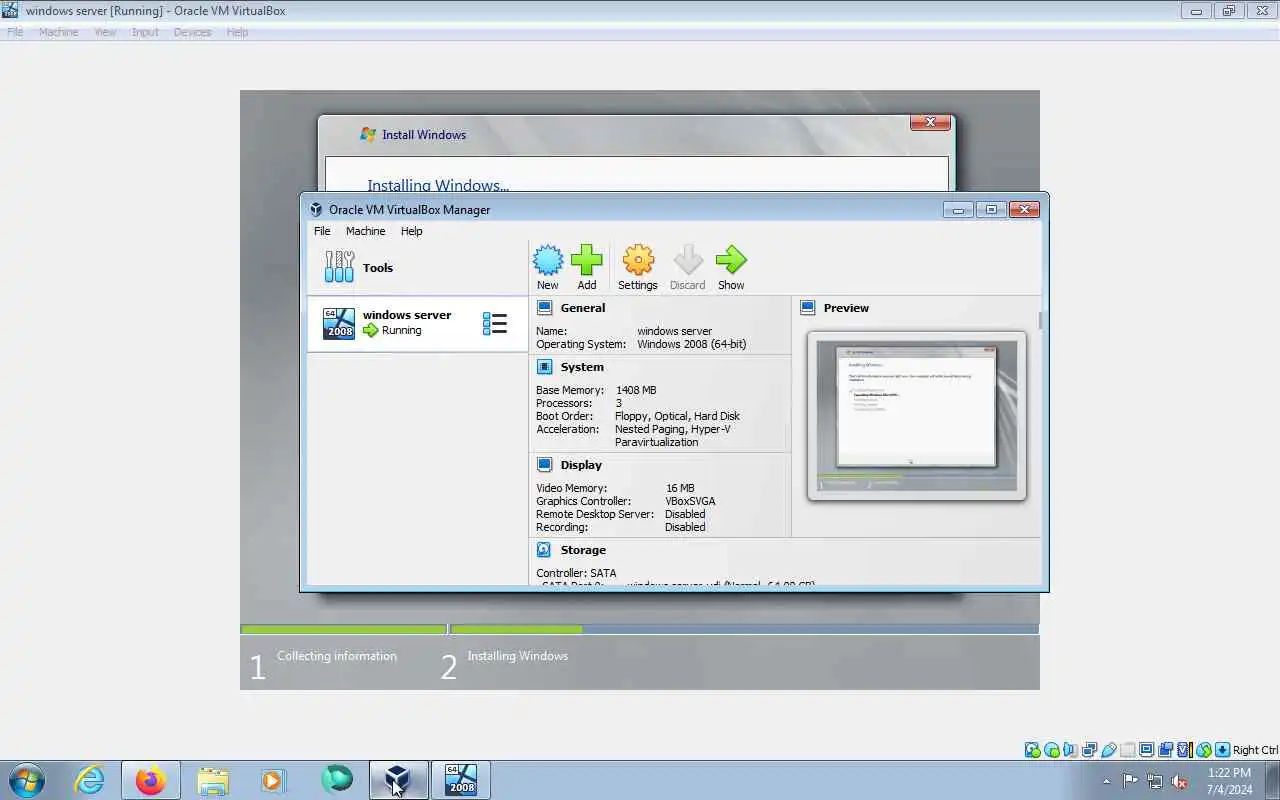Click the details pane vertical scrollbar
This screenshot has height=800, width=1280.
click(x=1041, y=320)
